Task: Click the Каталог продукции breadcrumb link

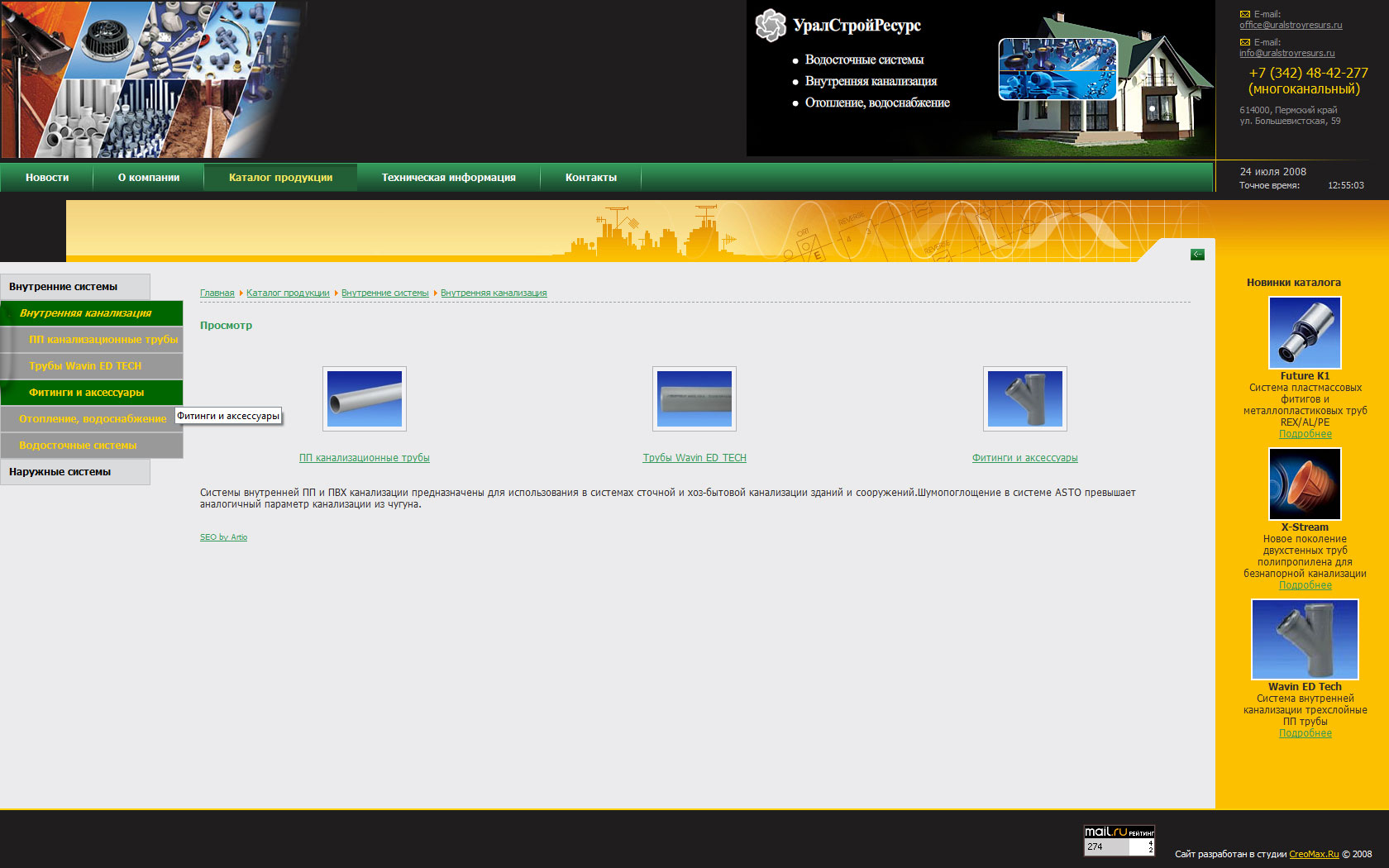Action: (288, 293)
